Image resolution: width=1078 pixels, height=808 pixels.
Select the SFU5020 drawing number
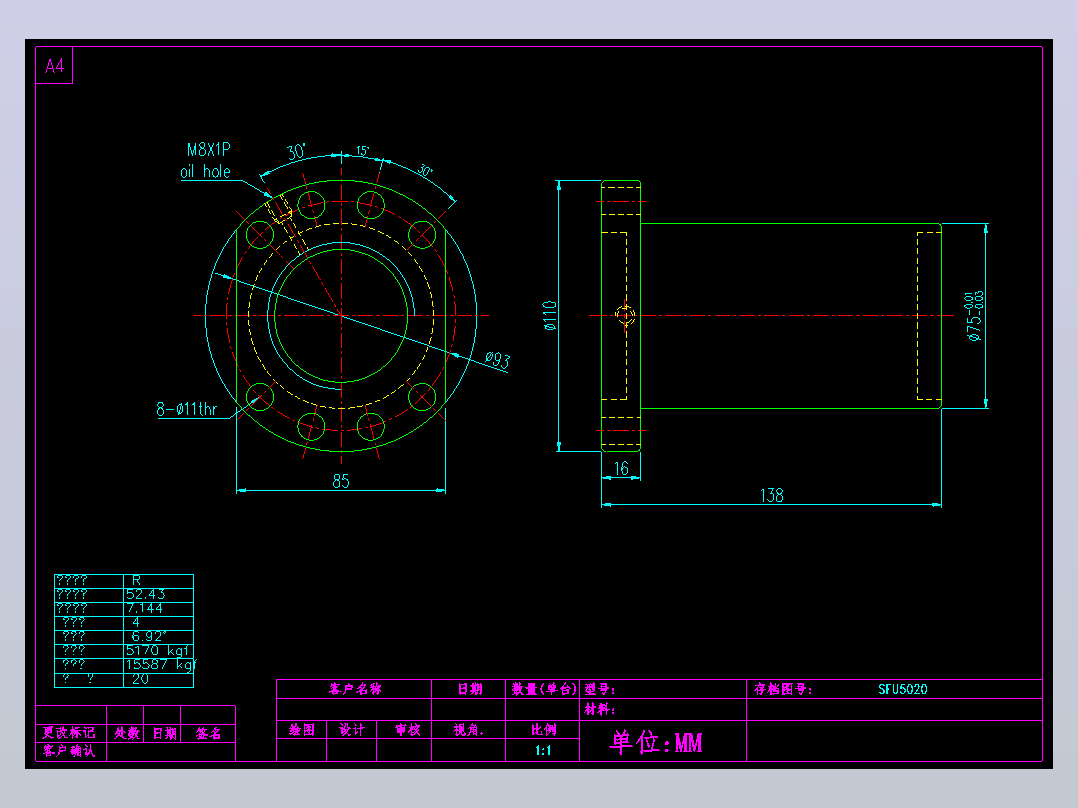tap(903, 689)
